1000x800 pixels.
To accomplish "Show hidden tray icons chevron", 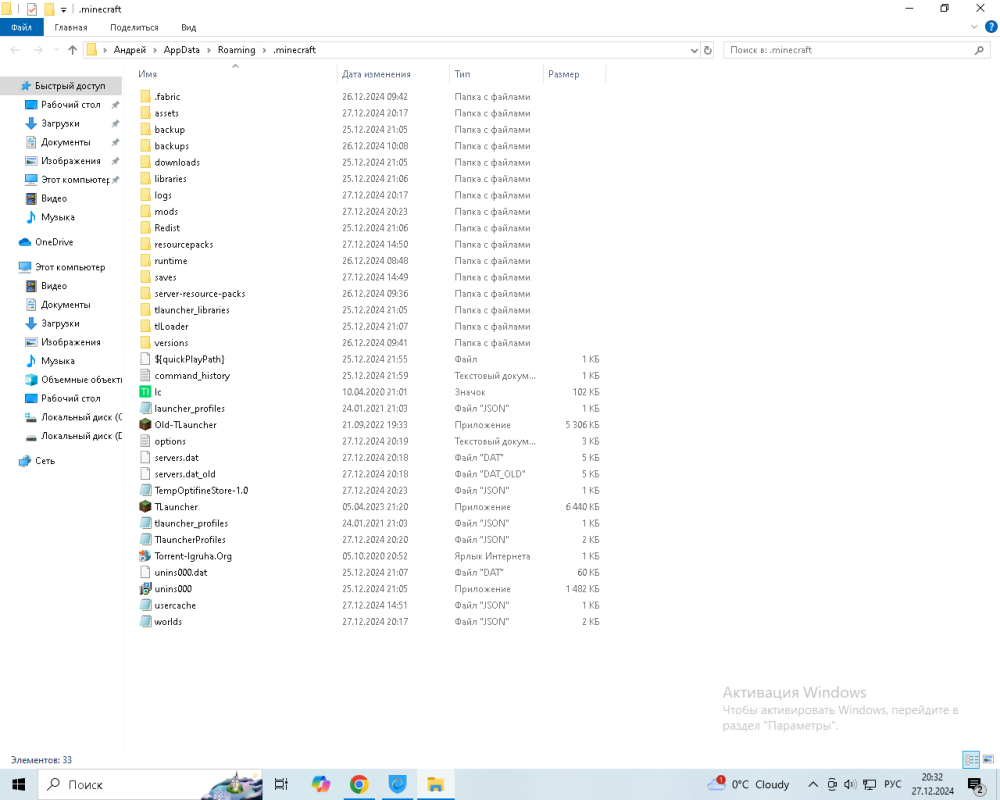I will (x=813, y=784).
